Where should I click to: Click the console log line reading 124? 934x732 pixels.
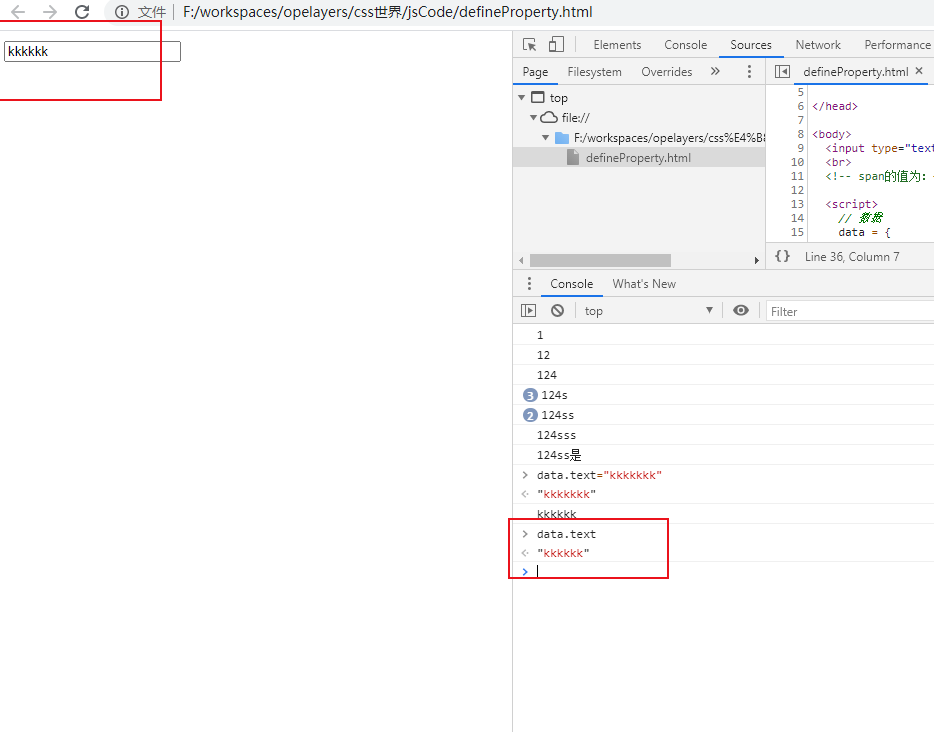[x=547, y=375]
